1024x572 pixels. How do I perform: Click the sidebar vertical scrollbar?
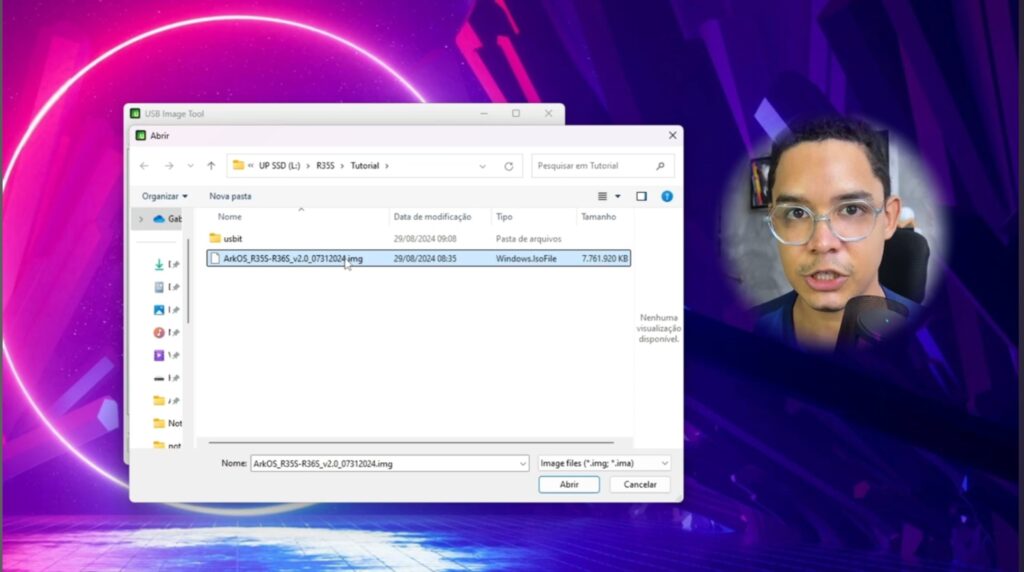pyautogui.click(x=188, y=281)
